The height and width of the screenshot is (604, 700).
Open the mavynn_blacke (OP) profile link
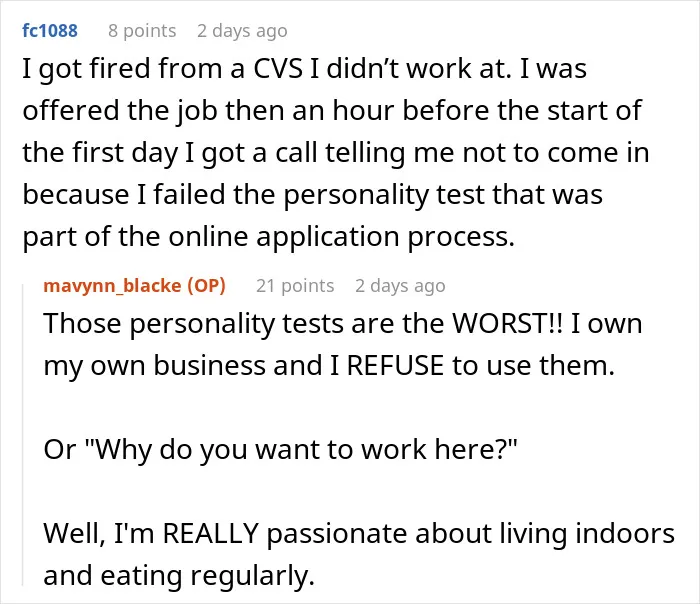pos(134,286)
